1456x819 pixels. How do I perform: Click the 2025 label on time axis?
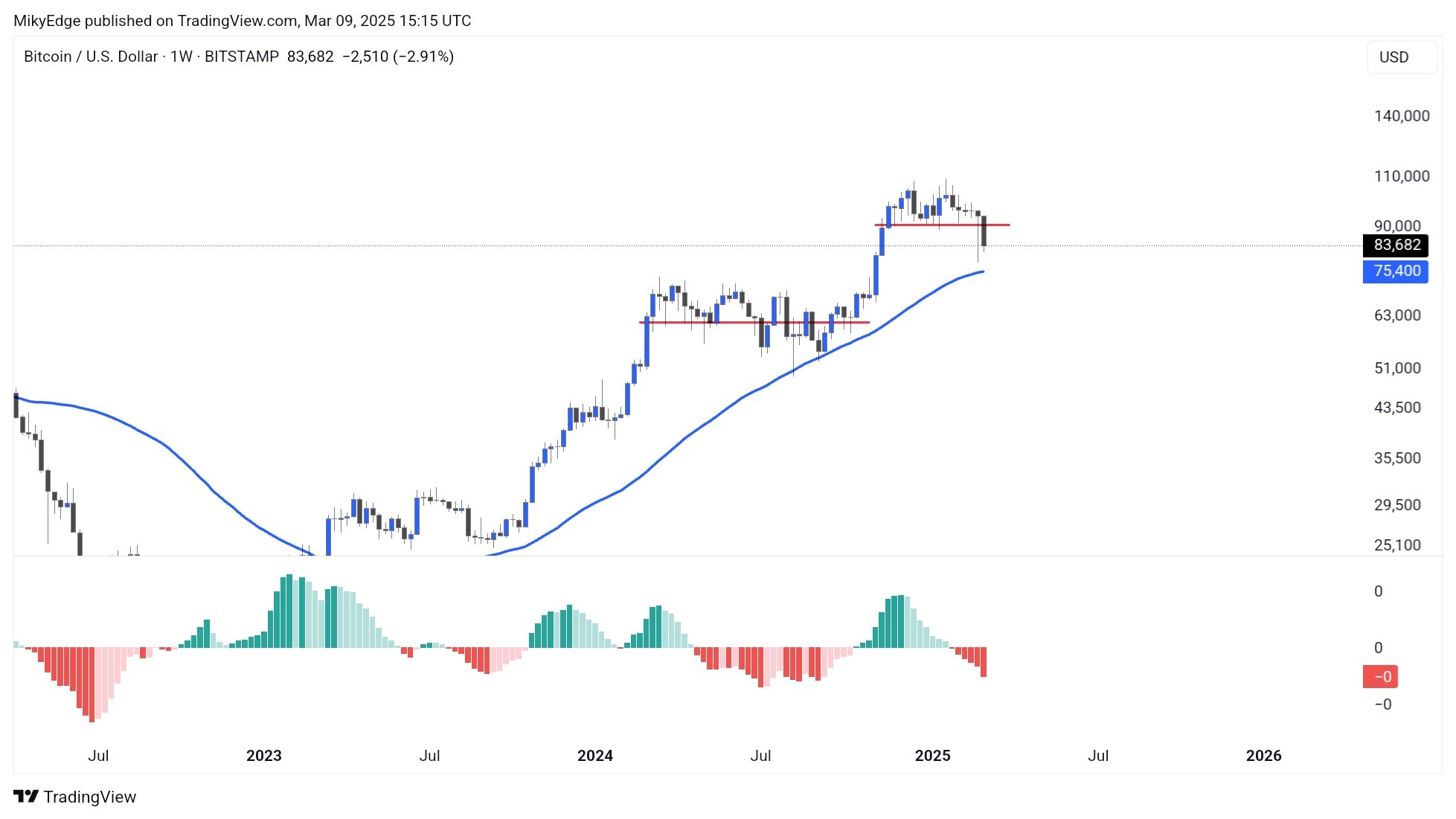[x=932, y=756]
